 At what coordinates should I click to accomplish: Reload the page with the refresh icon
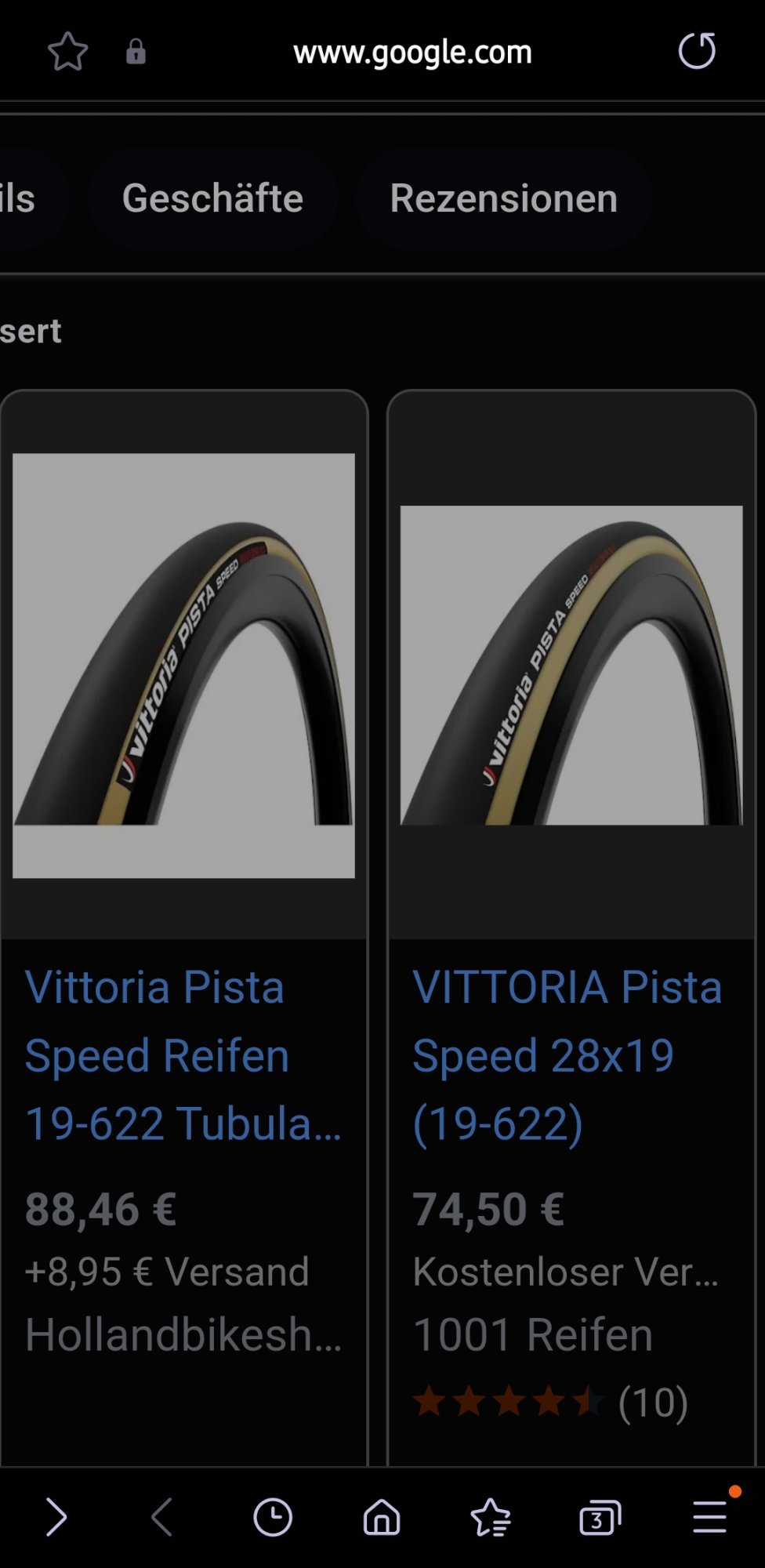point(697,52)
